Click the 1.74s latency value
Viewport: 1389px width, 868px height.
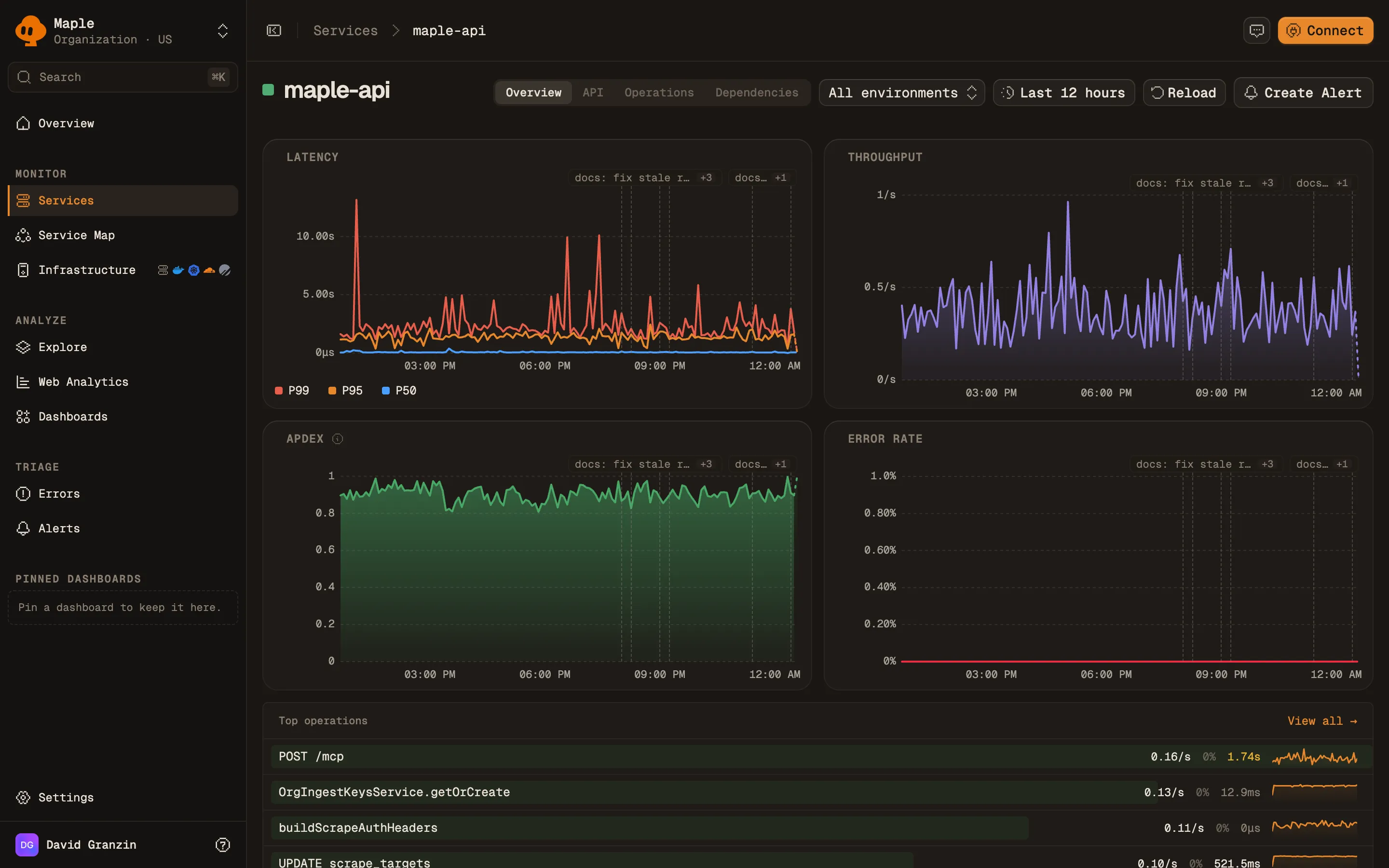click(x=1243, y=757)
